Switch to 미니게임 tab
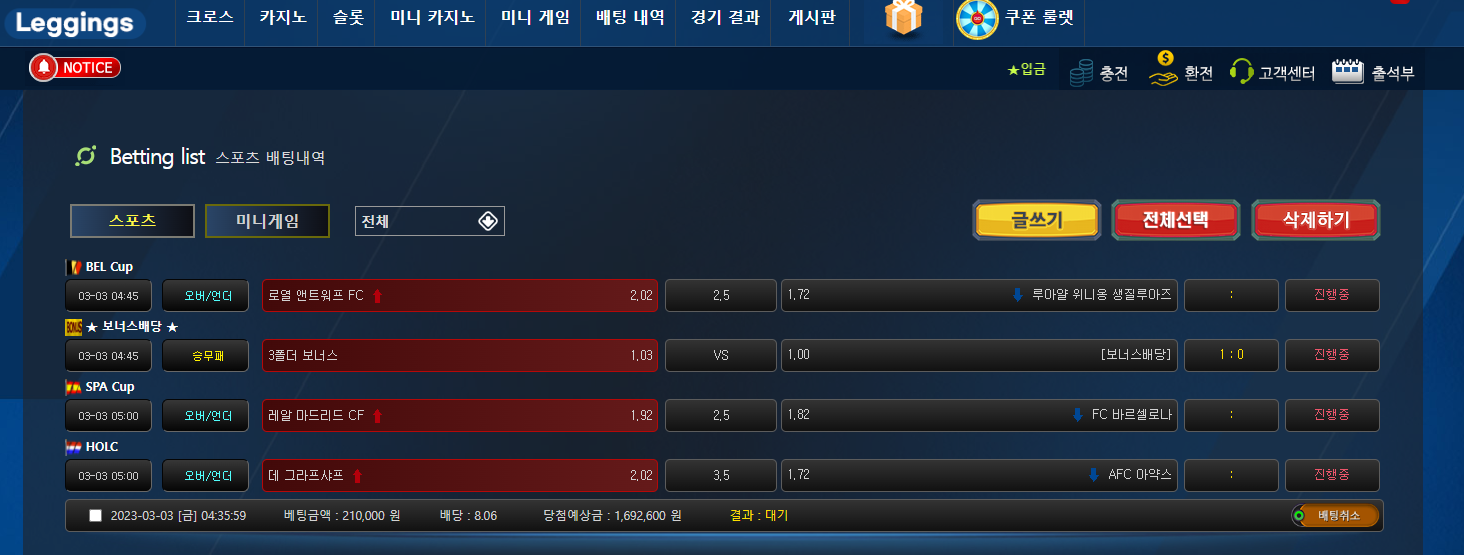 point(267,221)
